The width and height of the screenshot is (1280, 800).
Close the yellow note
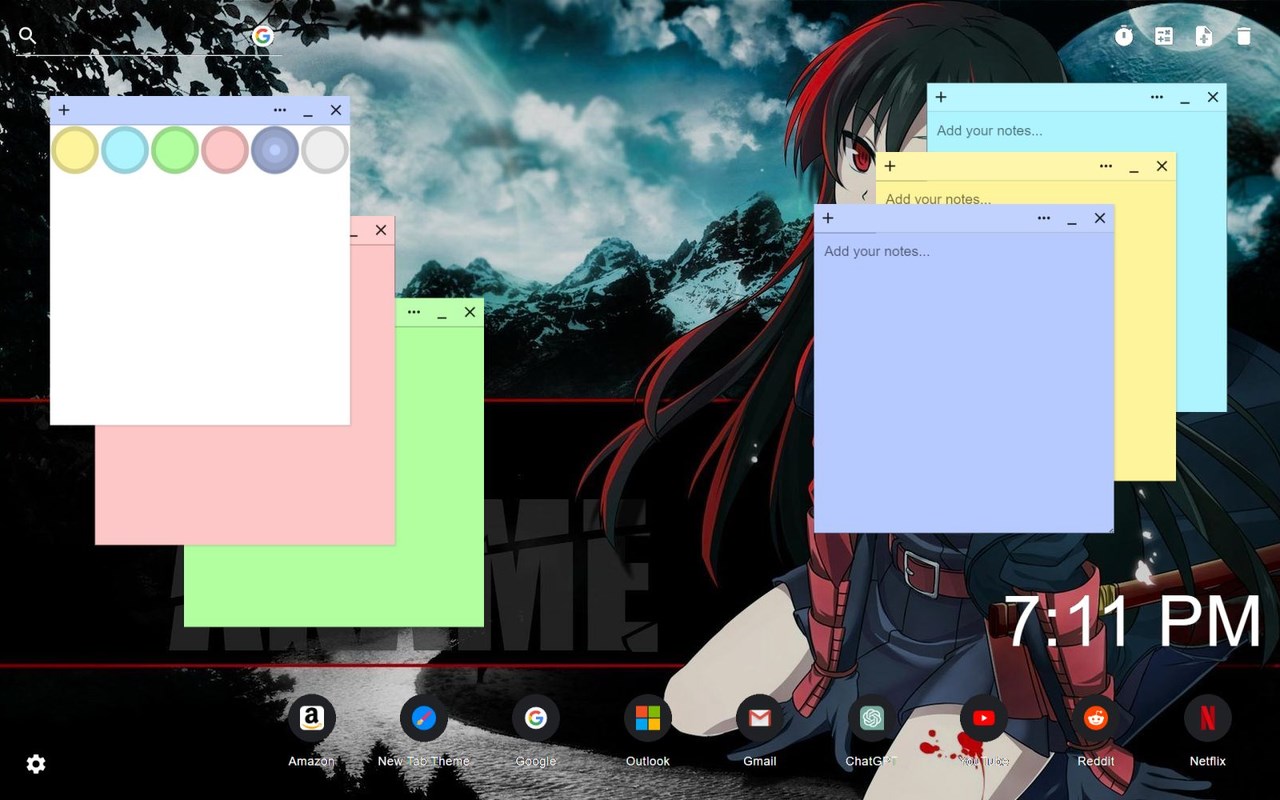tap(1162, 166)
